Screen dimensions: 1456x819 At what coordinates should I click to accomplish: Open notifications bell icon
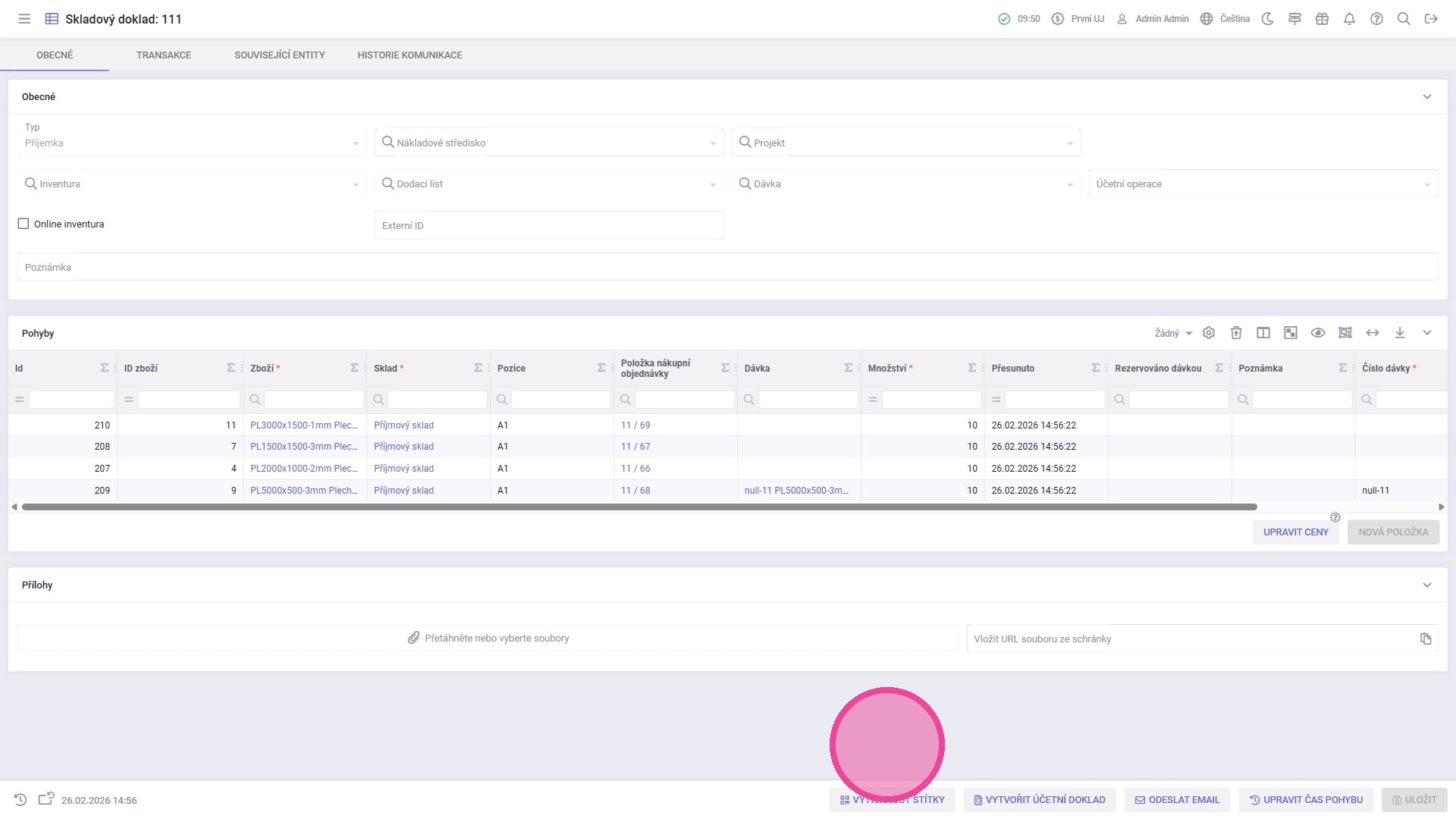tap(1349, 19)
